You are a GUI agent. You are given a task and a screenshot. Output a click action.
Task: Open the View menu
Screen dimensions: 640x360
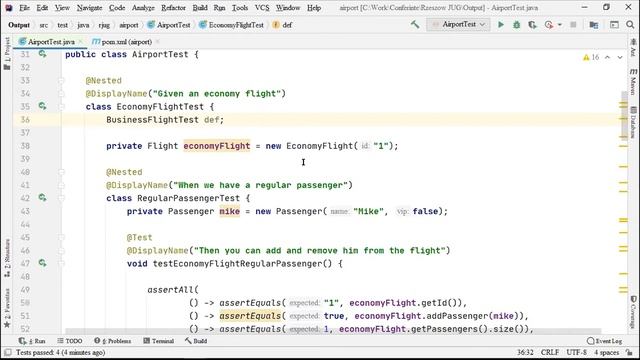click(62, 8)
